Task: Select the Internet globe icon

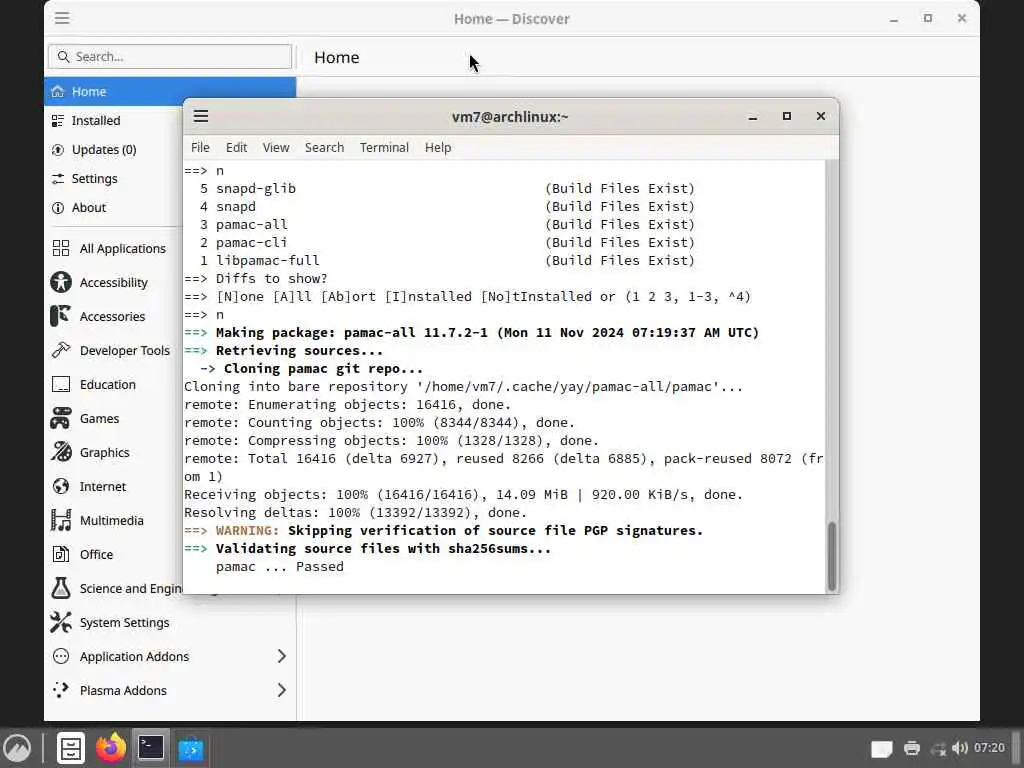Action: tap(61, 487)
